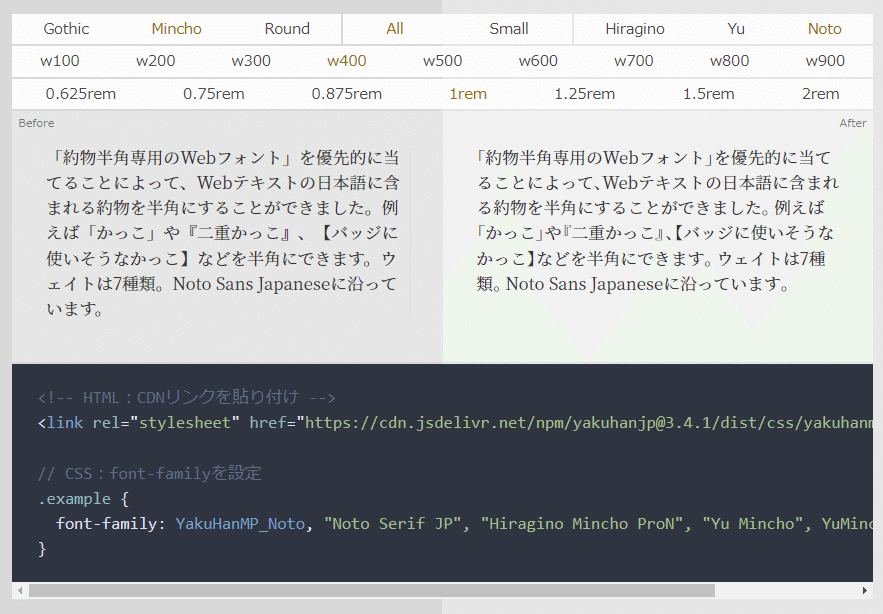Change font size to 1.5rem
Viewport: 883px width, 614px height.
pyautogui.click(x=708, y=94)
